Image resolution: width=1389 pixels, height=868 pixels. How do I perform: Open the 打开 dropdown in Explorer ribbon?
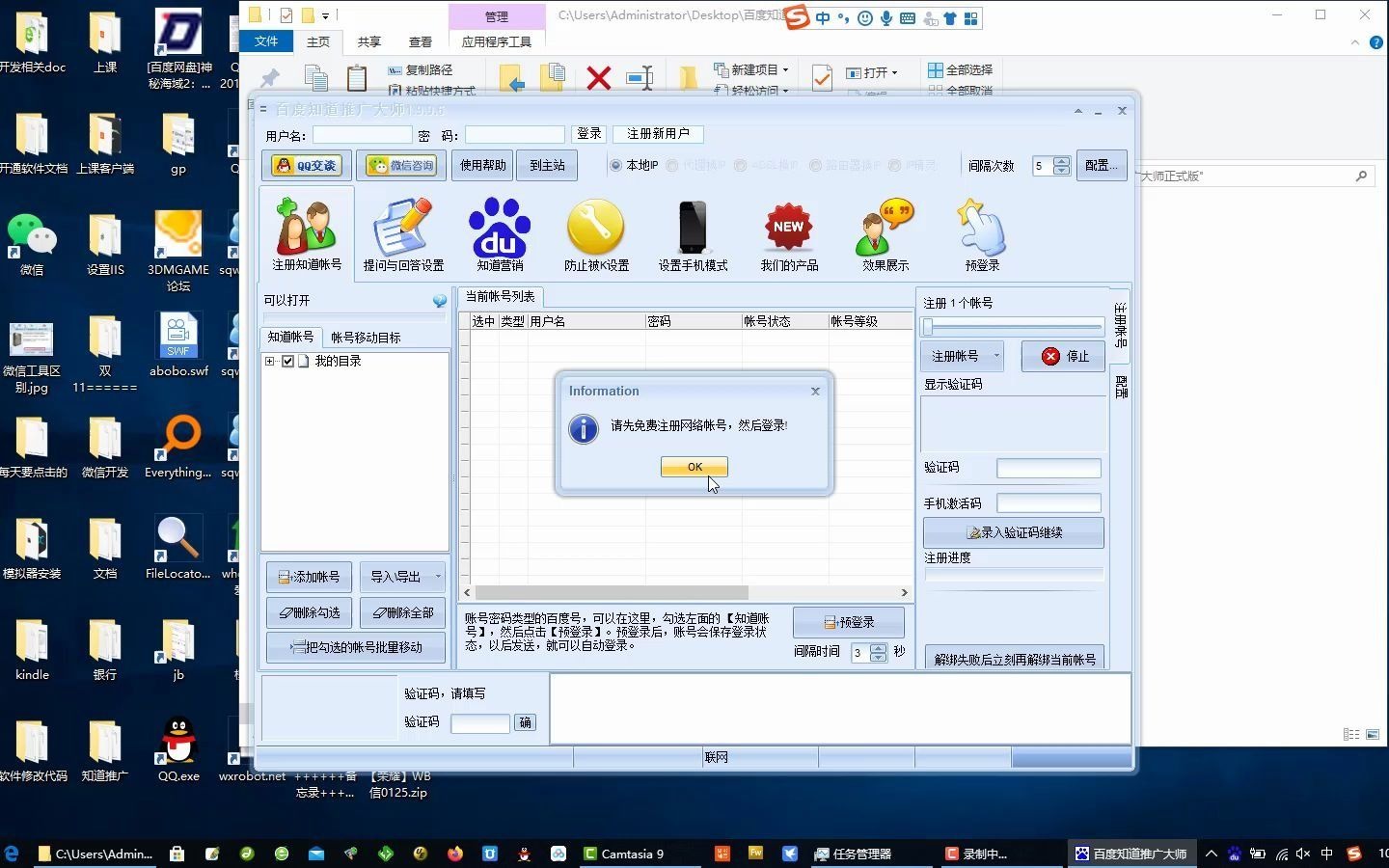pyautogui.click(x=872, y=72)
